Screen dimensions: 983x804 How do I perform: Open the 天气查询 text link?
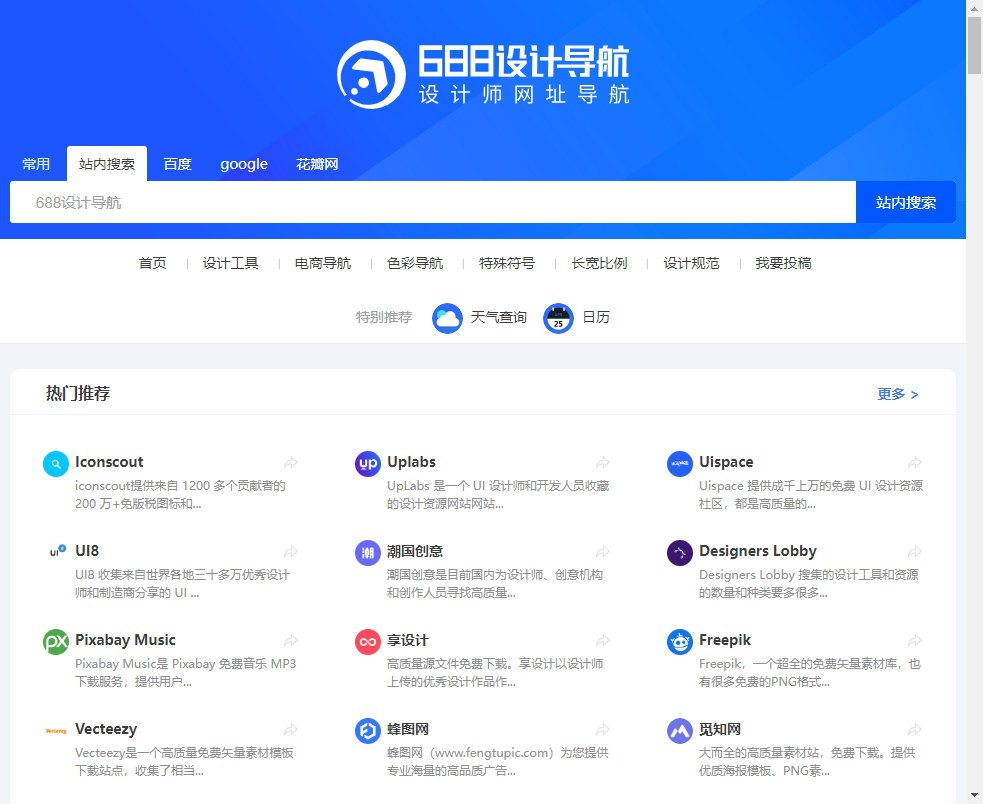tap(499, 318)
